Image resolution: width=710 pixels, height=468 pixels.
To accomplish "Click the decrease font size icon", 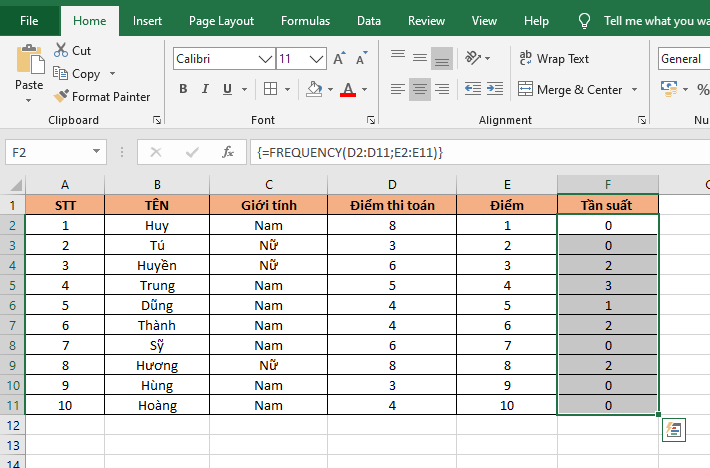I will coord(360,59).
